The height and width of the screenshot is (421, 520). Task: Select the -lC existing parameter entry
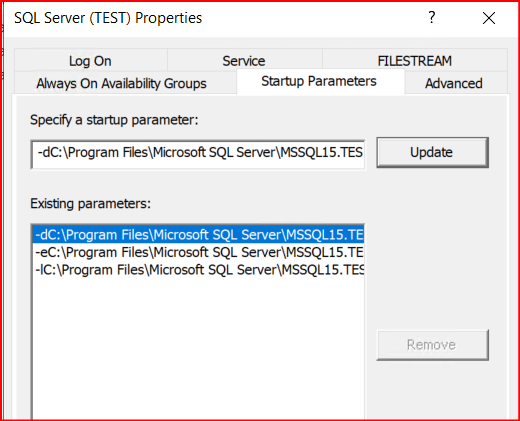199,270
